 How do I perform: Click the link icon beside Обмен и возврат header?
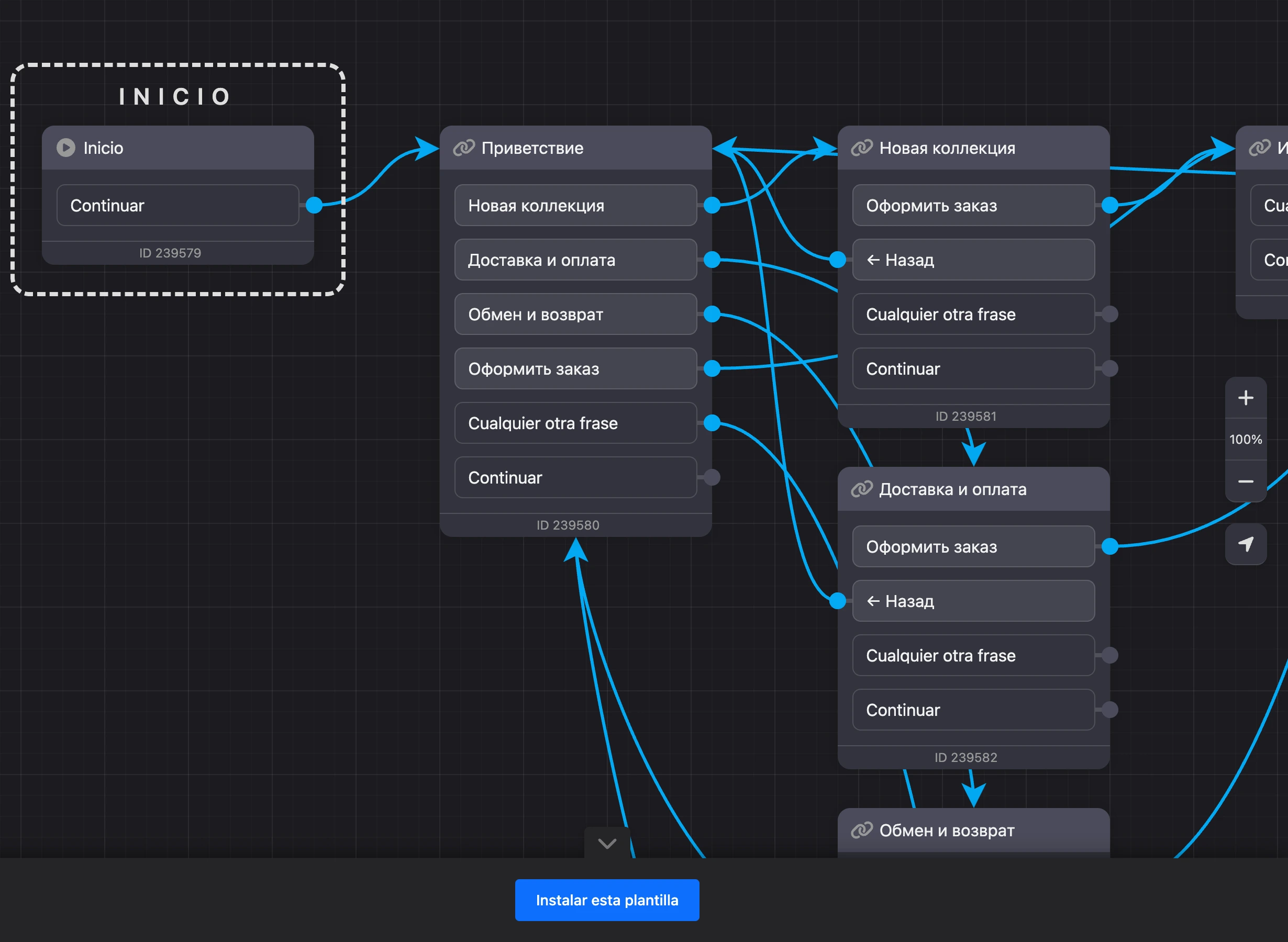(861, 830)
